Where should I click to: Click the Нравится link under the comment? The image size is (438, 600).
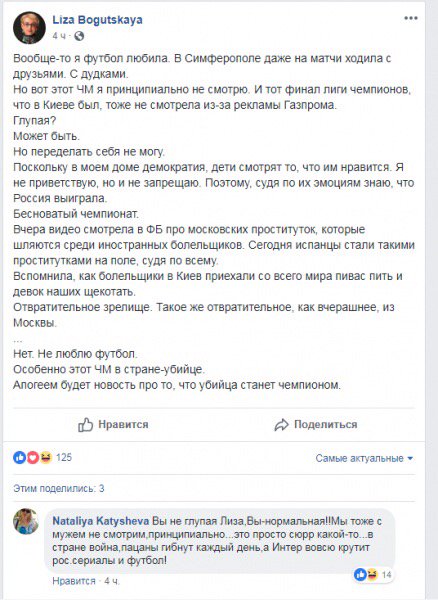click(x=74, y=581)
